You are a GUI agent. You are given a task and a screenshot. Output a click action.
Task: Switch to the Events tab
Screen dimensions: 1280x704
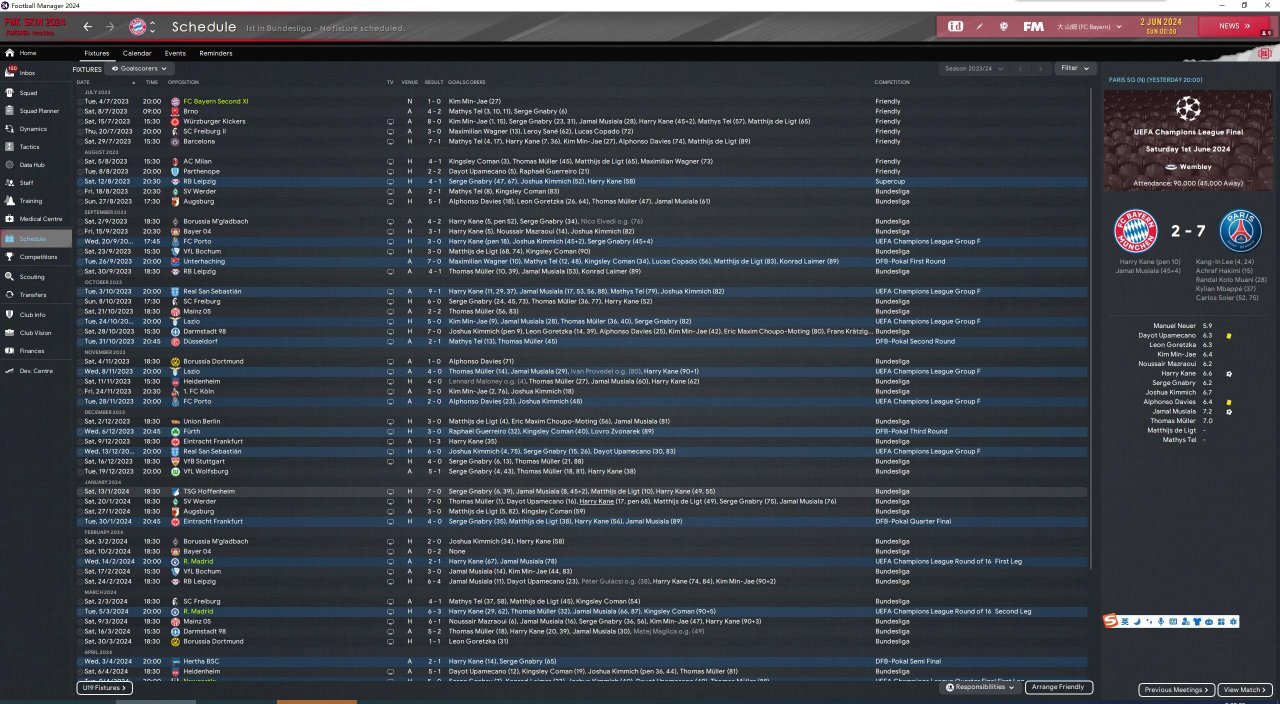175,53
